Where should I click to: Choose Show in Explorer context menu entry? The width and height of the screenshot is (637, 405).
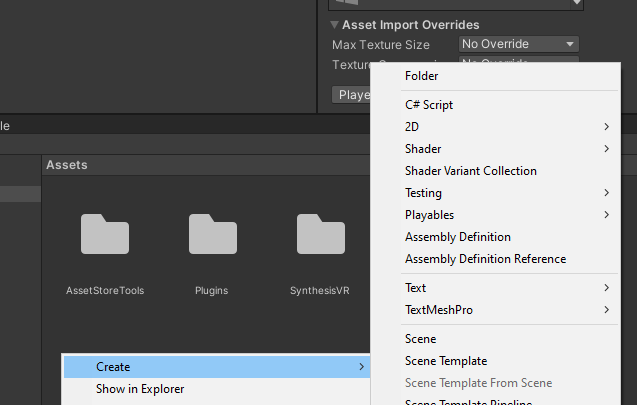217,389
